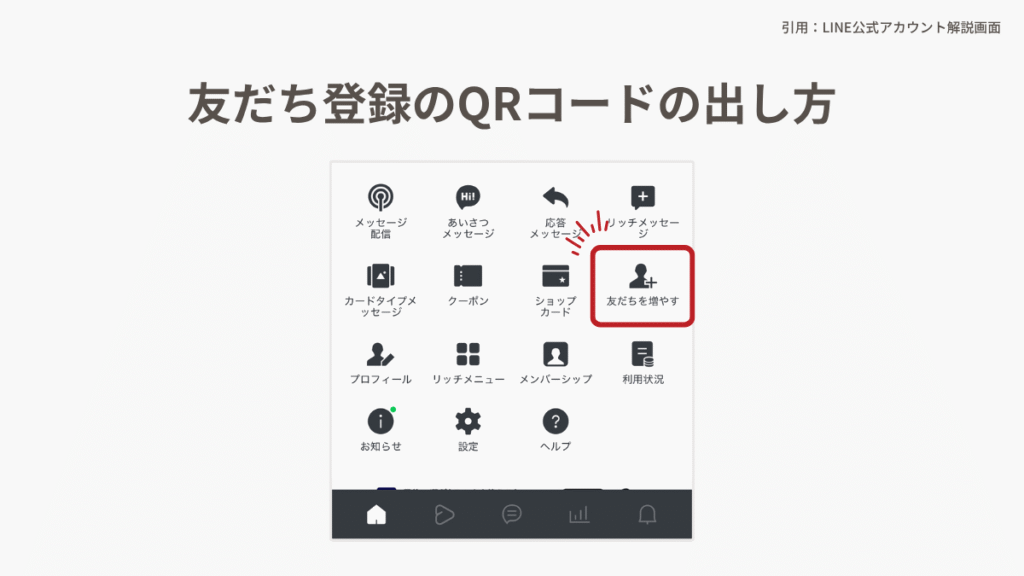Tap the あいさつメッセージ greeting icon
Screen dimensions: 1024x576
[x=468, y=197]
